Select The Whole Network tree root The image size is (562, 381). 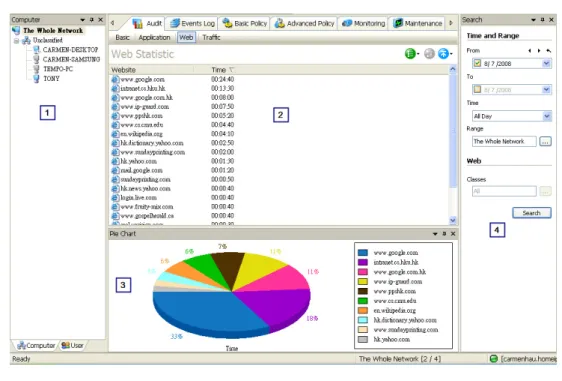click(53, 30)
